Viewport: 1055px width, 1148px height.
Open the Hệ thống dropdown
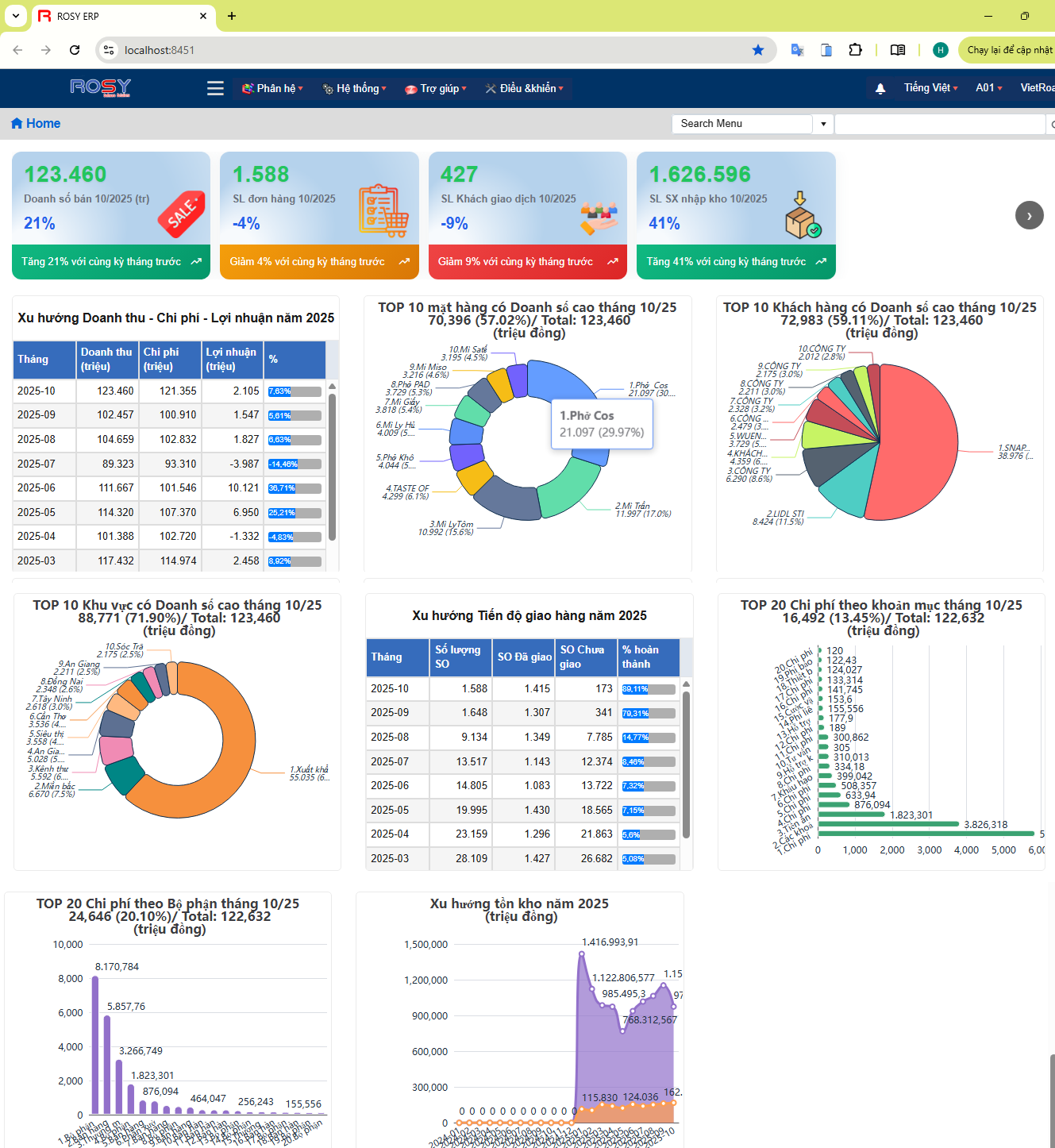[x=355, y=88]
